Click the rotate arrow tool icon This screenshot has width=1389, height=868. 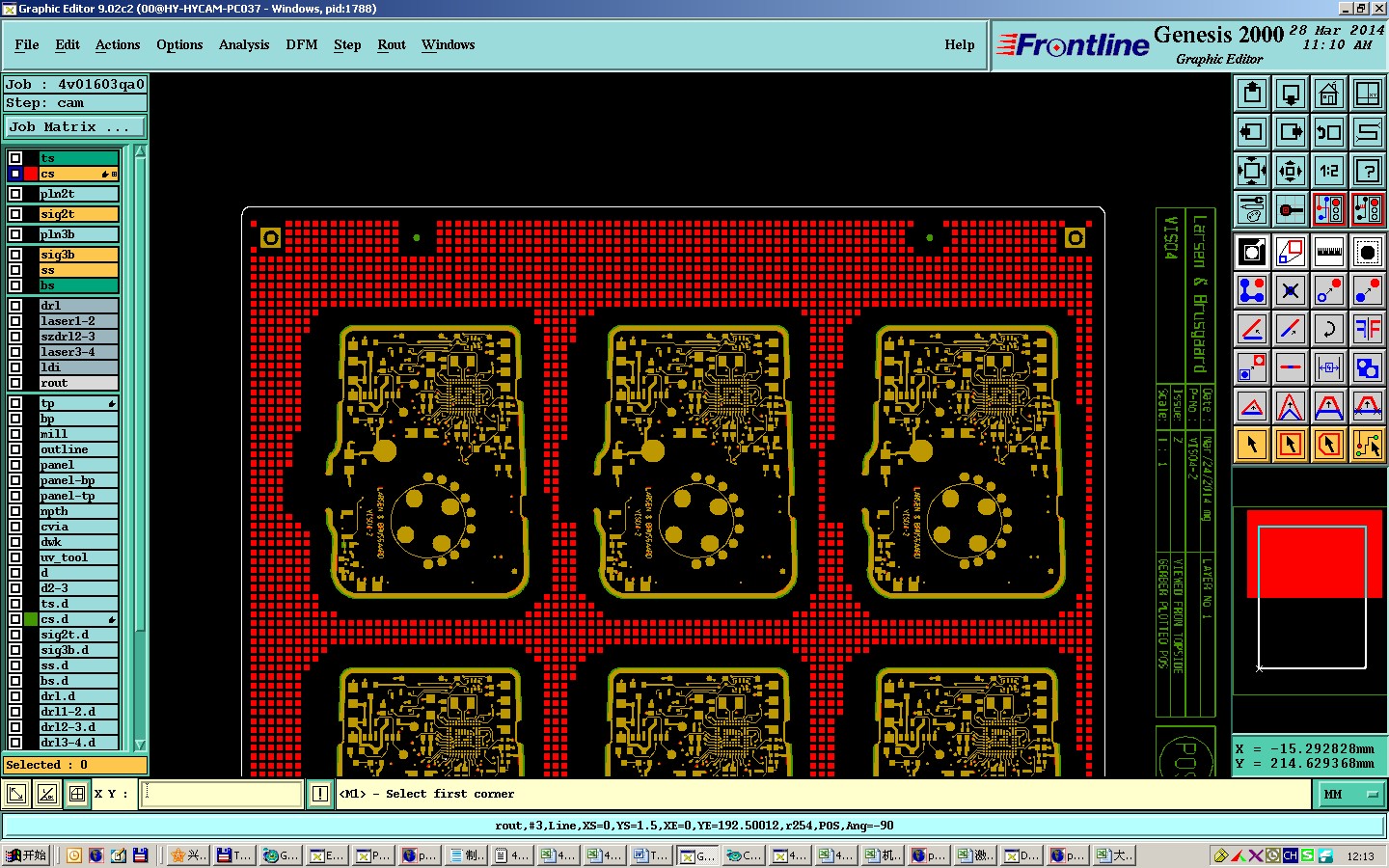pos(1328,329)
